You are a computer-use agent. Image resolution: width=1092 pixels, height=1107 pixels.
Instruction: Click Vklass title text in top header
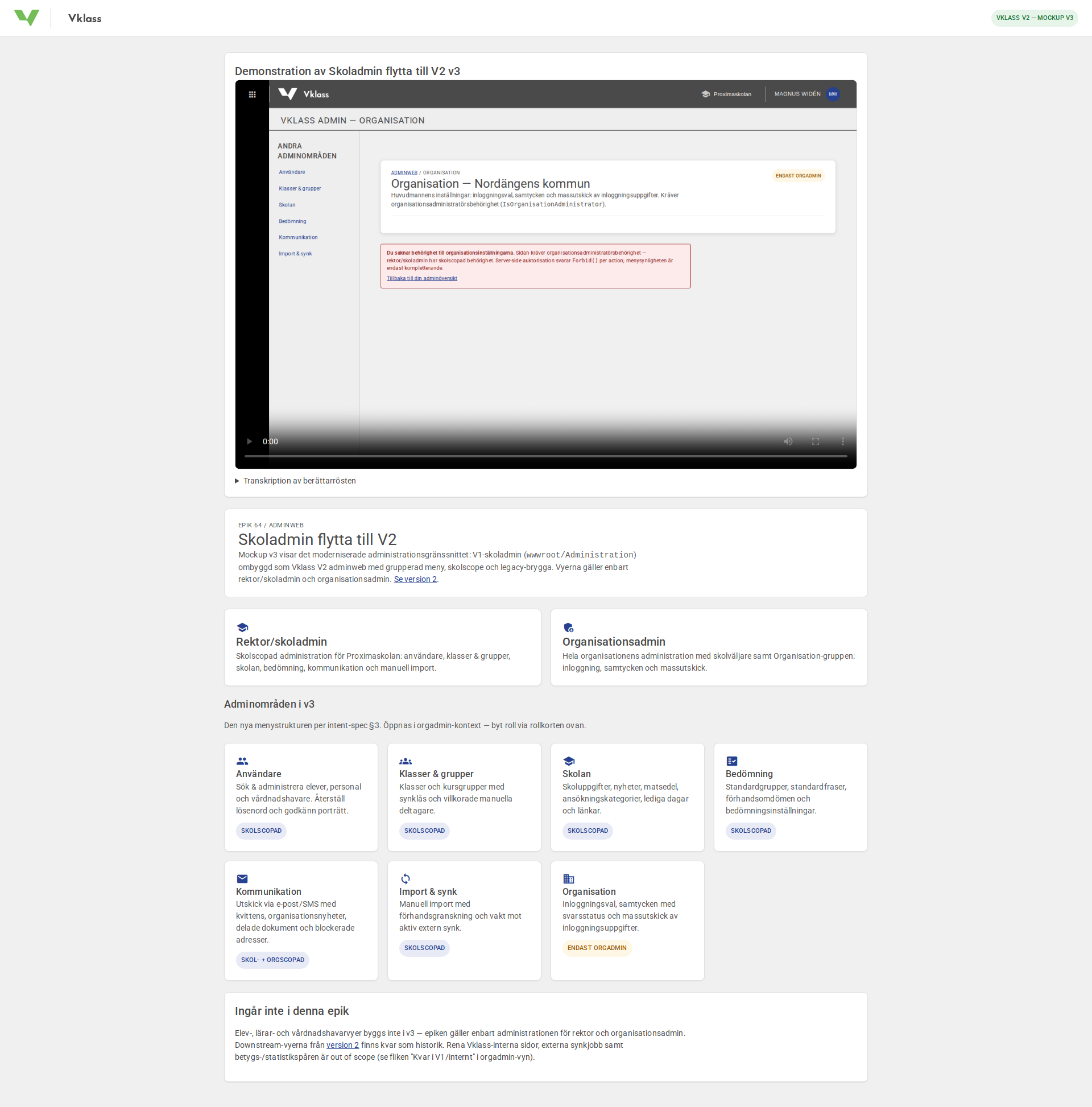tap(85, 18)
